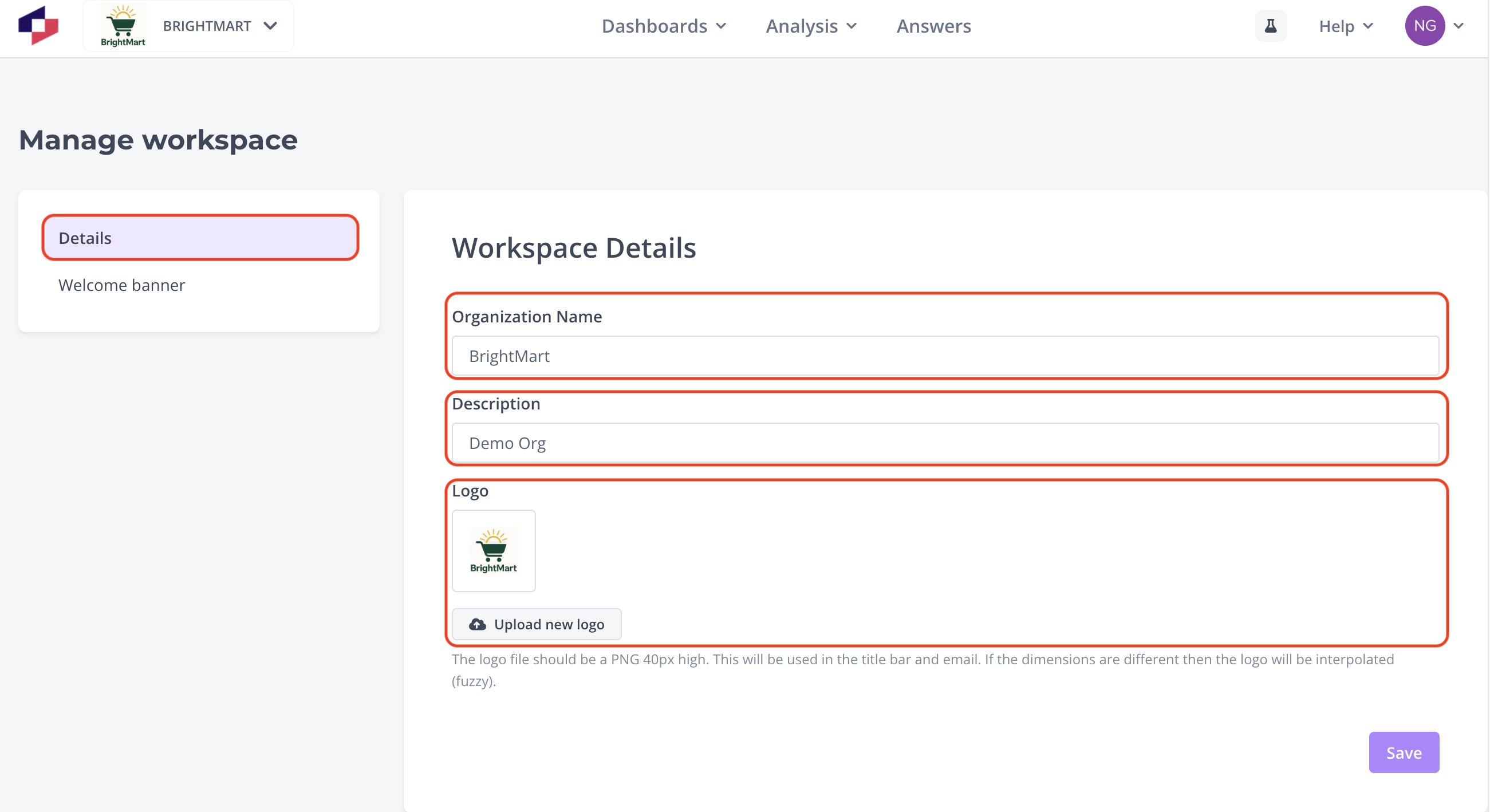This screenshot has width=1490, height=812.
Task: Click the Organization Name input field
Action: point(945,356)
